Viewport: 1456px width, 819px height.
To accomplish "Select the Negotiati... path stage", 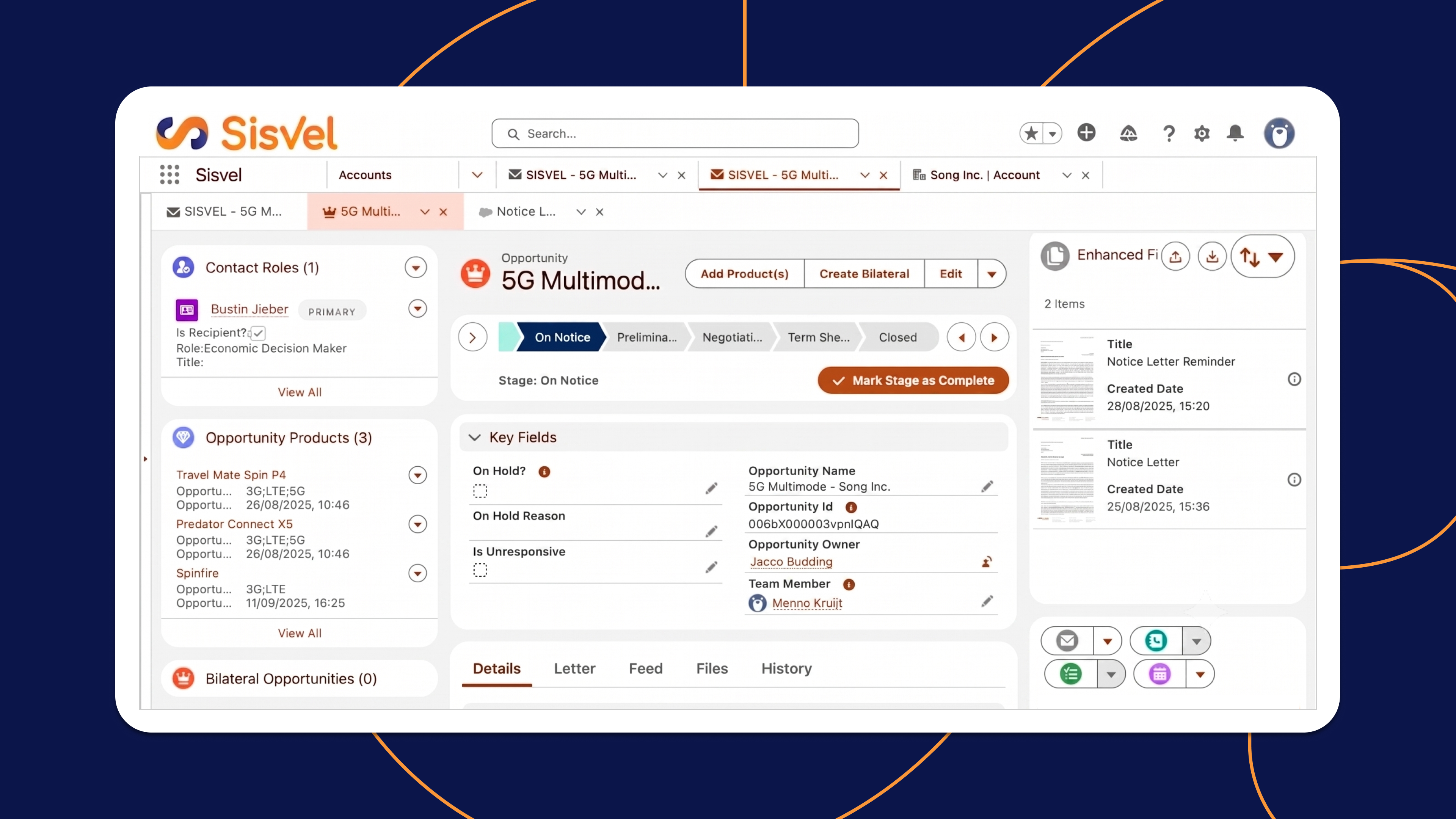I will (x=732, y=337).
